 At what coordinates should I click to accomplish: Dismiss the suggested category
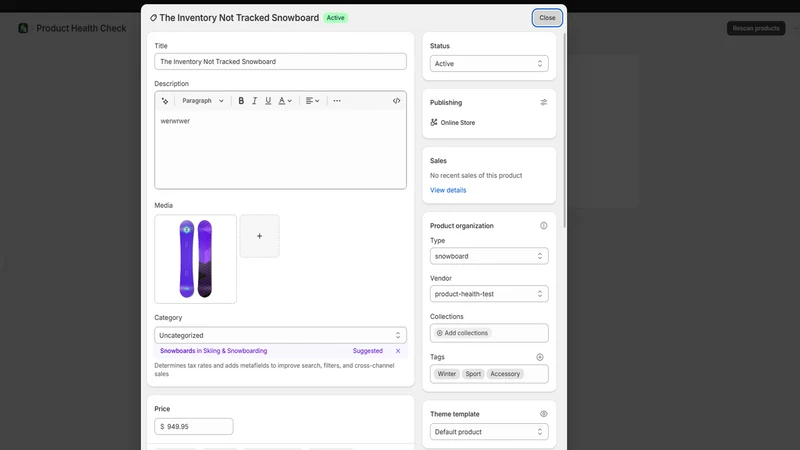click(398, 351)
